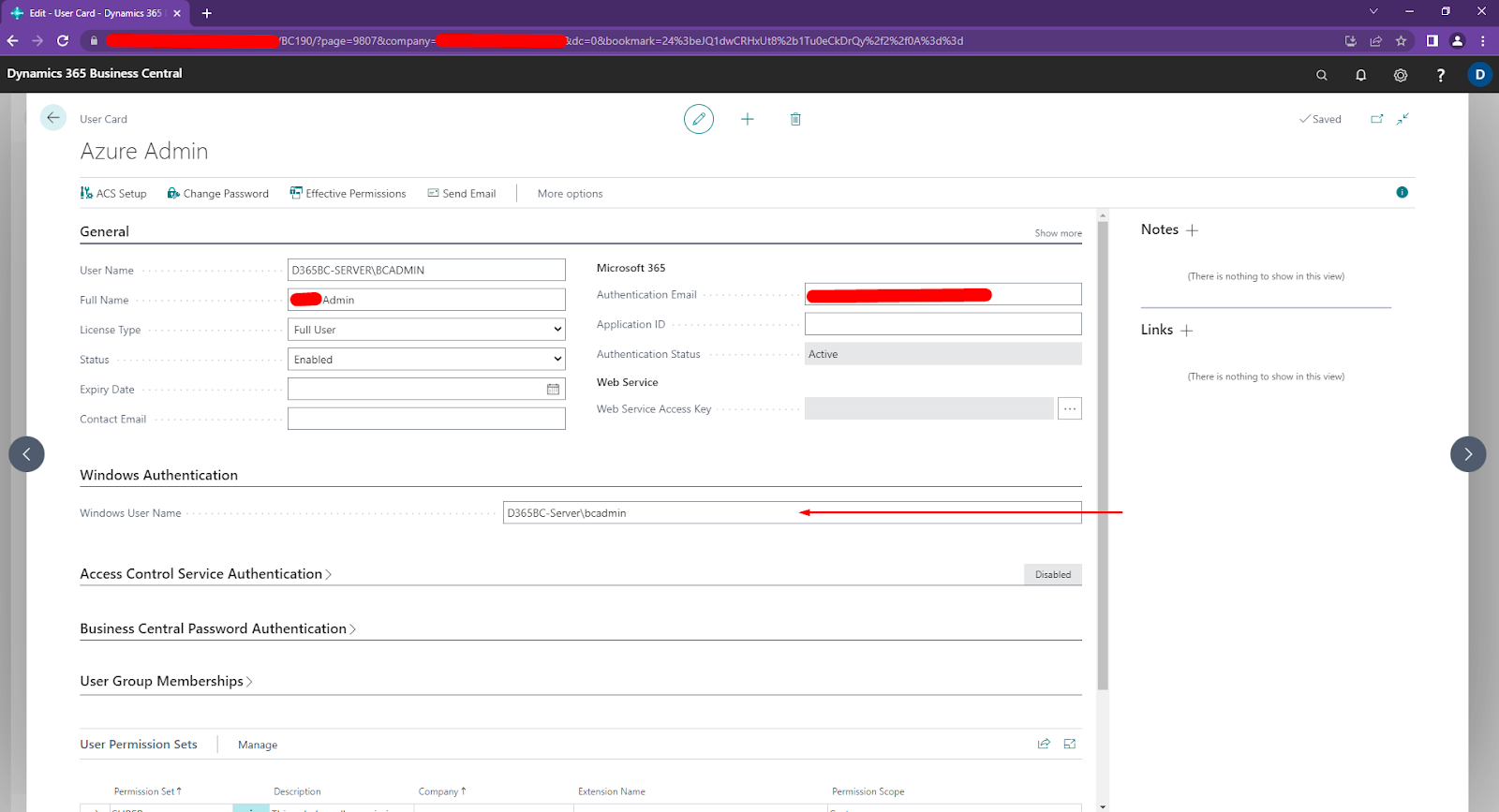This screenshot has width=1499, height=812.
Task: Open the settings gear in header
Action: [x=1401, y=75]
